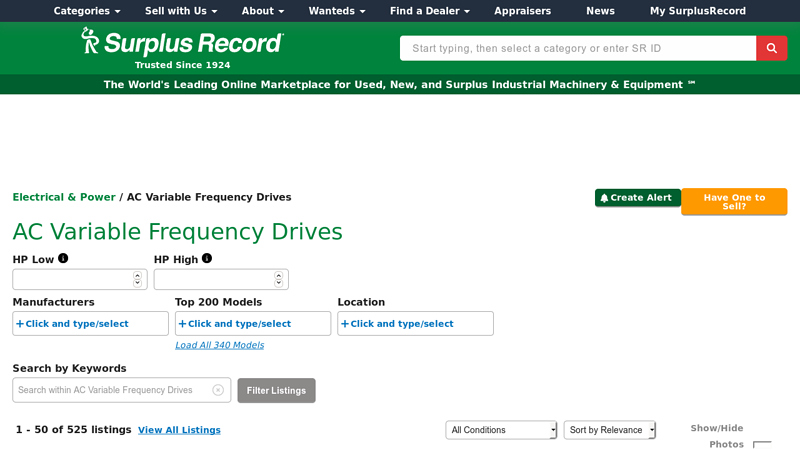This screenshot has width=800, height=450.
Task: Open the View All Listings link
Action: 179,430
